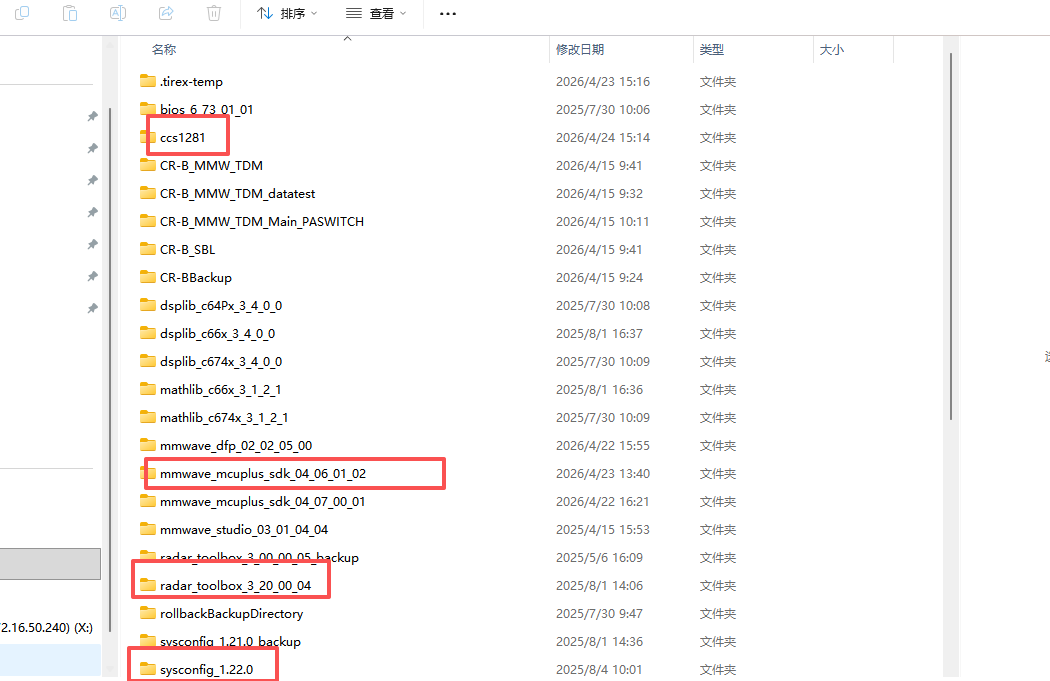Open the more options ellipsis menu
The image size is (1050, 681).
coord(448,13)
